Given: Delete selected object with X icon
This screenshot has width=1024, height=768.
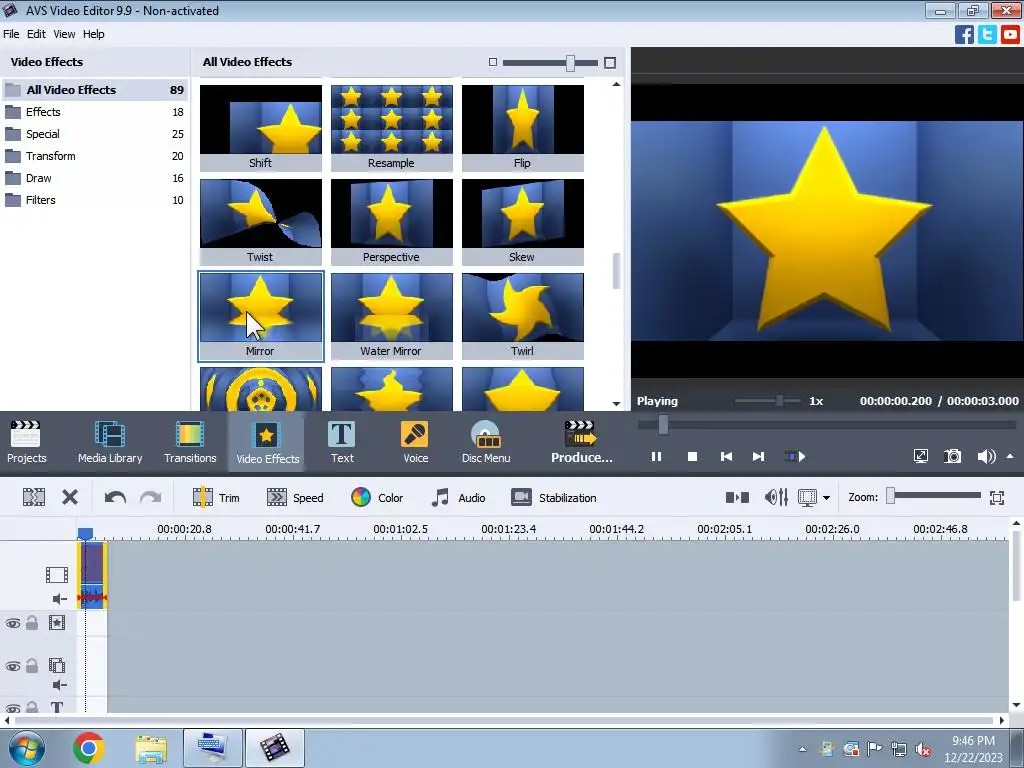Looking at the screenshot, I should [70, 498].
